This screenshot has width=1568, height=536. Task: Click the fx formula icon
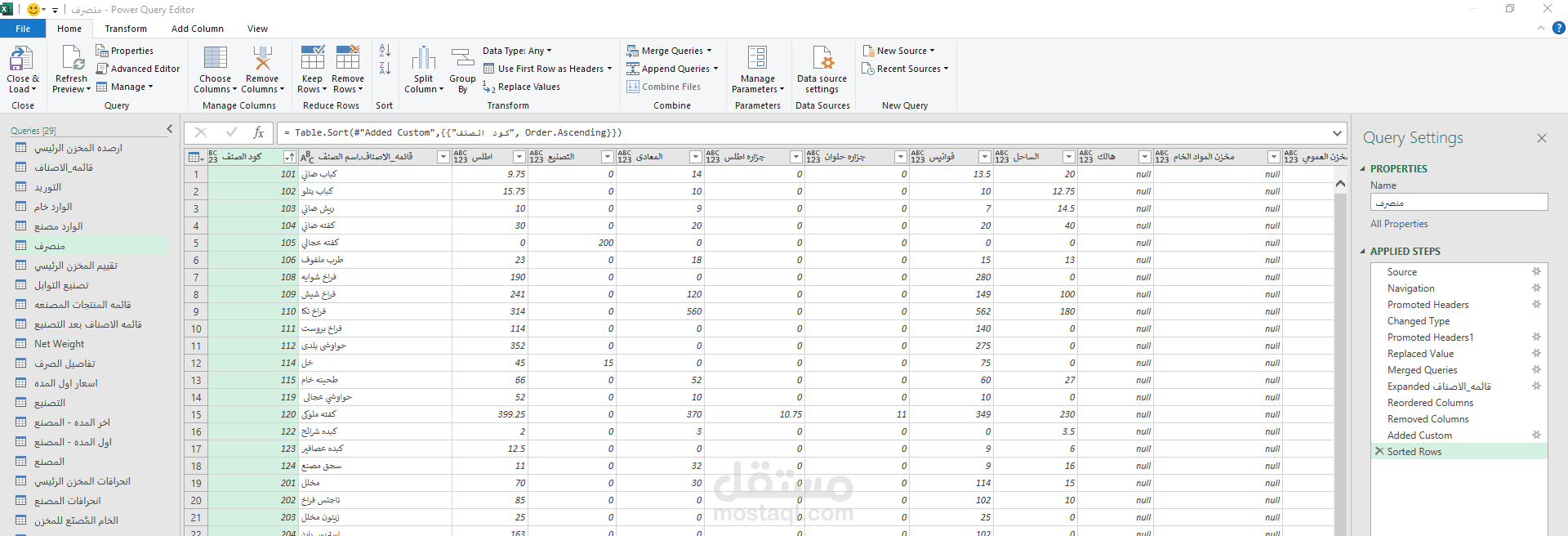tap(258, 132)
